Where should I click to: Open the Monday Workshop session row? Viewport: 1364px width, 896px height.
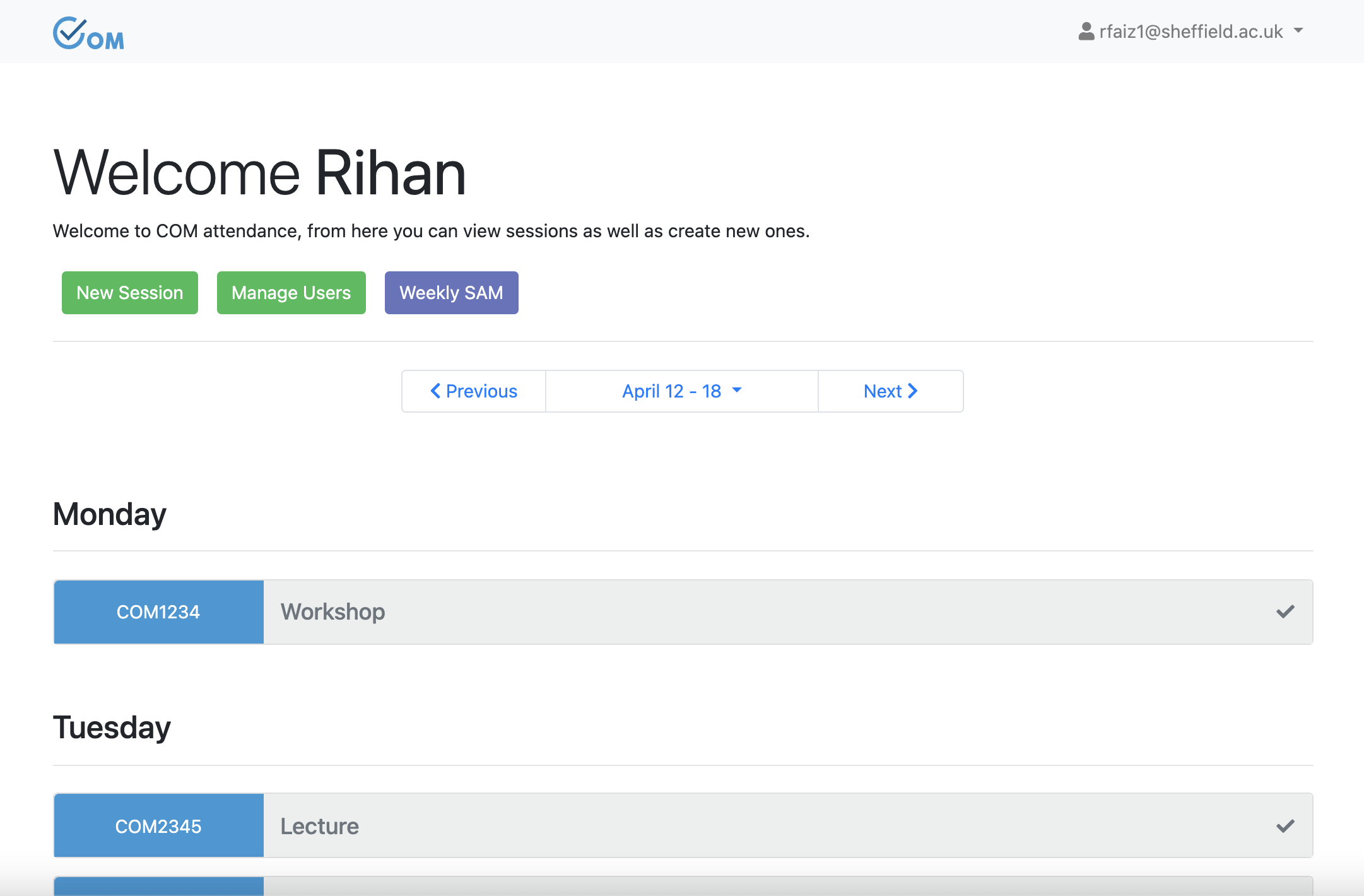click(x=757, y=612)
